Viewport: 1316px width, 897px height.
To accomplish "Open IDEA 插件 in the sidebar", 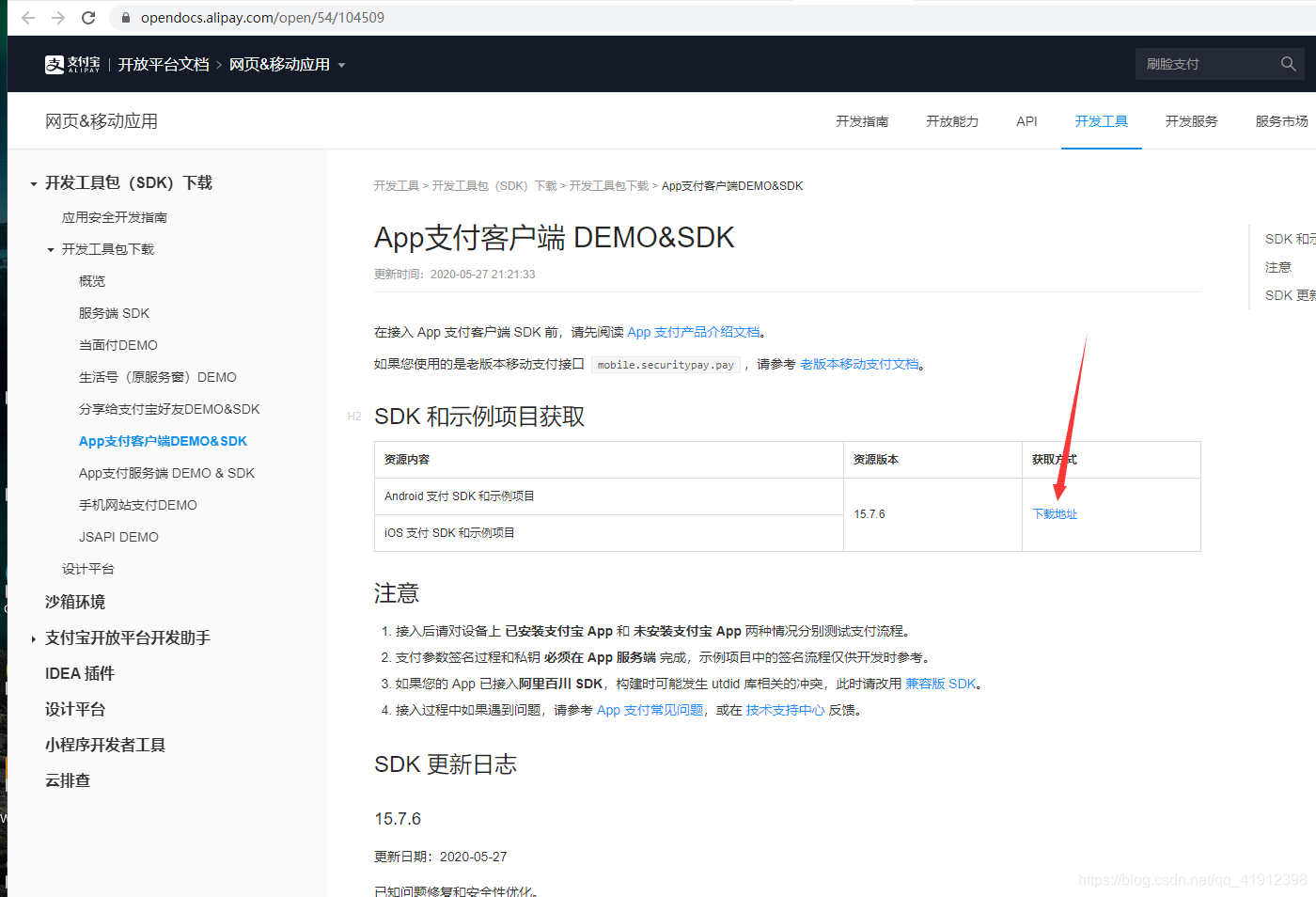I will (x=80, y=673).
